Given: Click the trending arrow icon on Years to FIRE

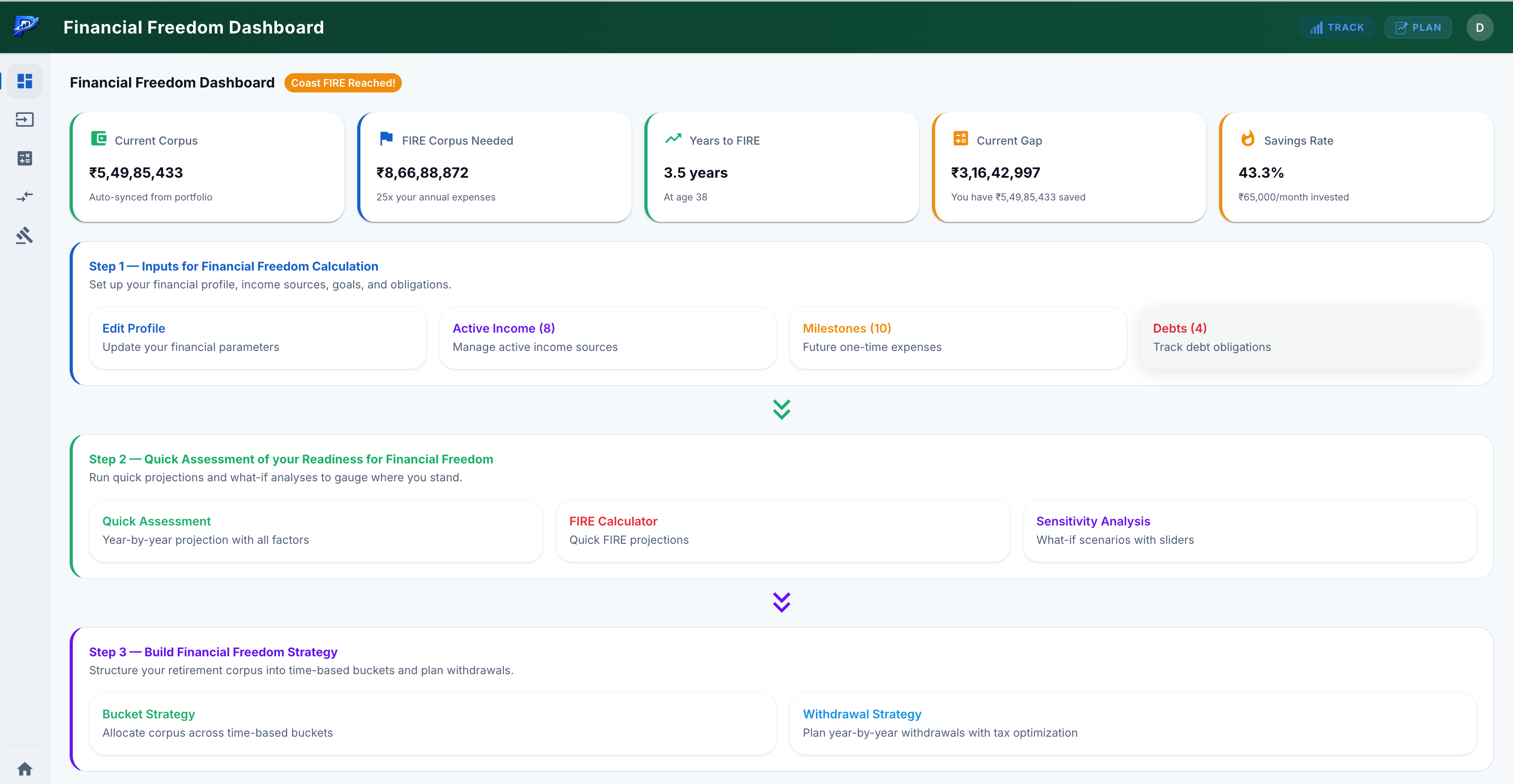Looking at the screenshot, I should pyautogui.click(x=673, y=138).
